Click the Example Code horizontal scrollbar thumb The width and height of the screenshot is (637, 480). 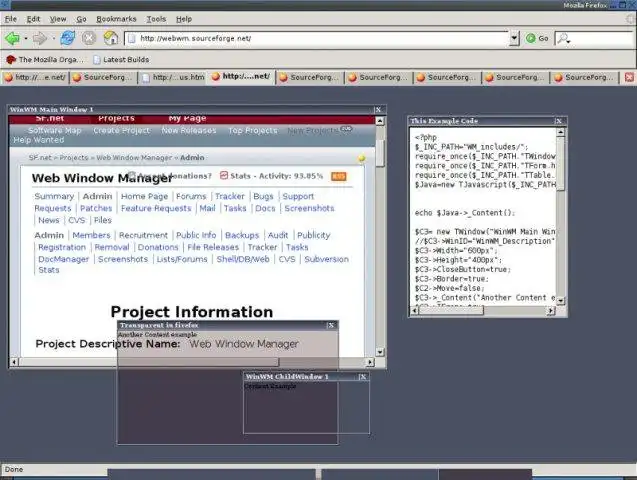coord(451,311)
